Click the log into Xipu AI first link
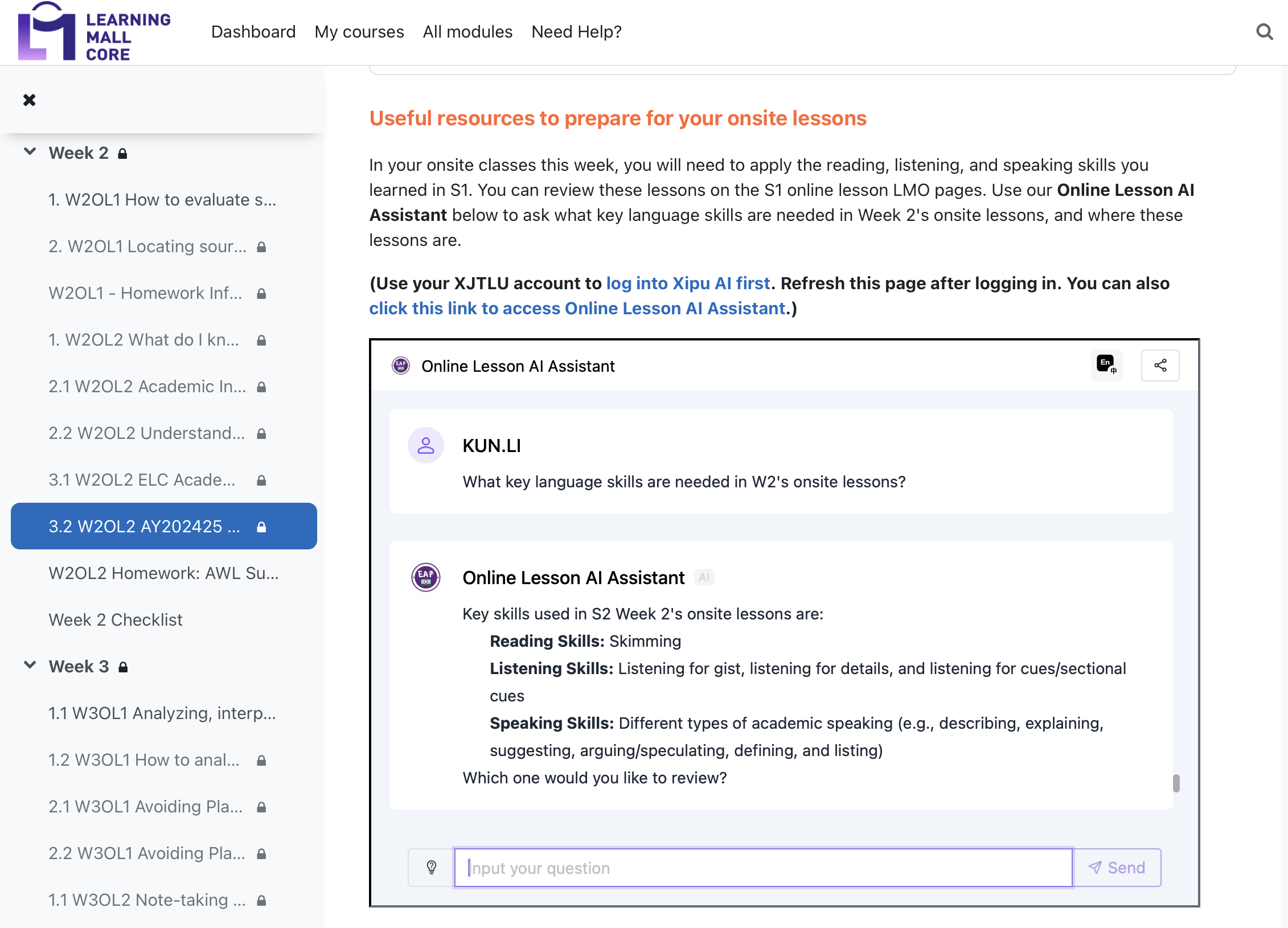The height and width of the screenshot is (928, 1288). point(688,283)
